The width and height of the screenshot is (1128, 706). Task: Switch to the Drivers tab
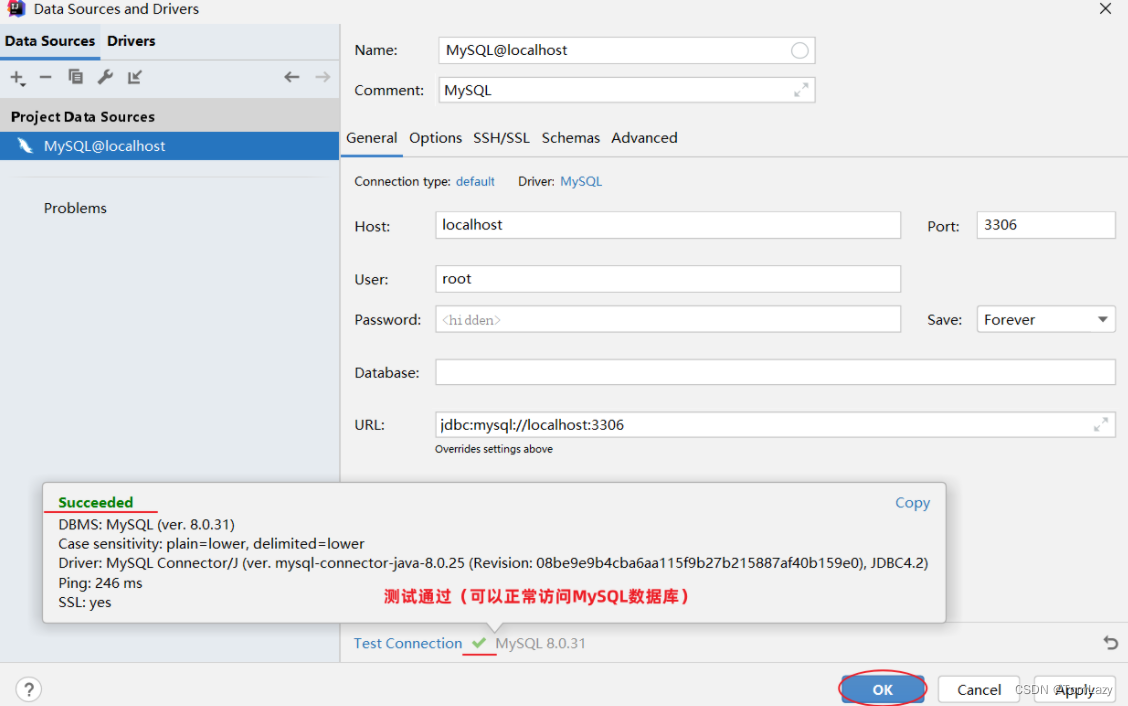(x=131, y=41)
